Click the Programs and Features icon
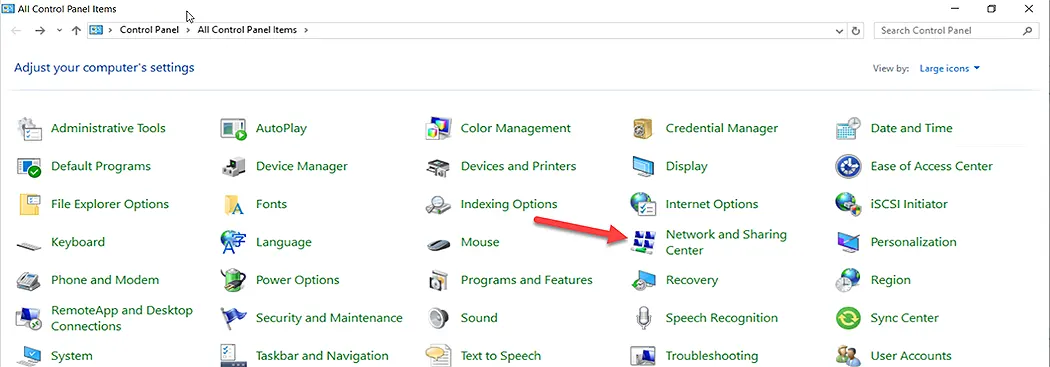The width and height of the screenshot is (1050, 367). 439,280
